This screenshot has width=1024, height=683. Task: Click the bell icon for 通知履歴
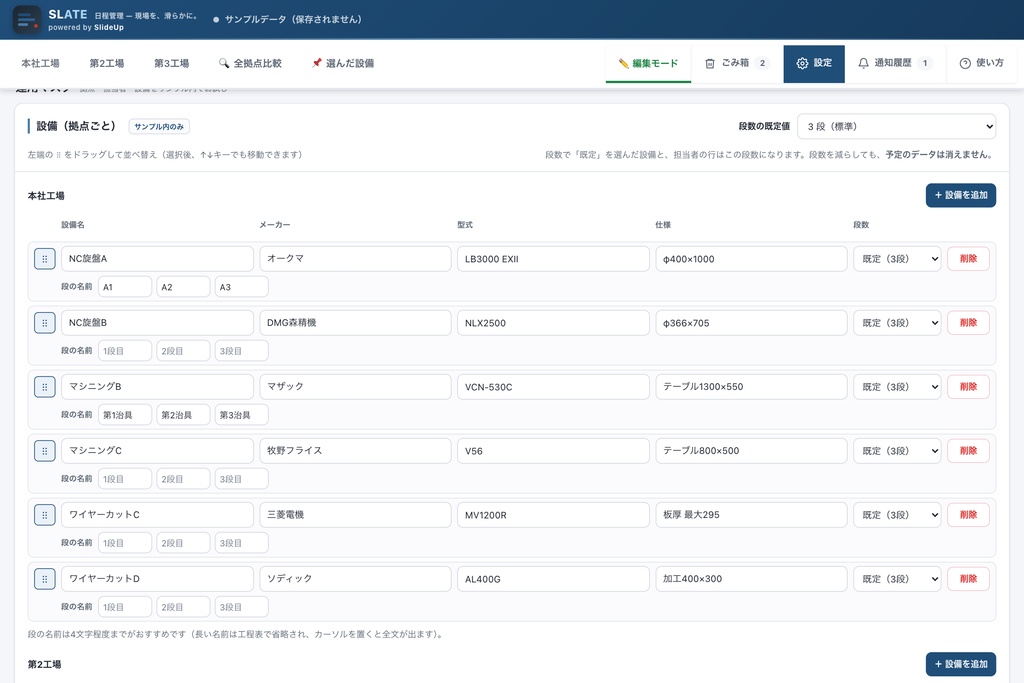863,63
